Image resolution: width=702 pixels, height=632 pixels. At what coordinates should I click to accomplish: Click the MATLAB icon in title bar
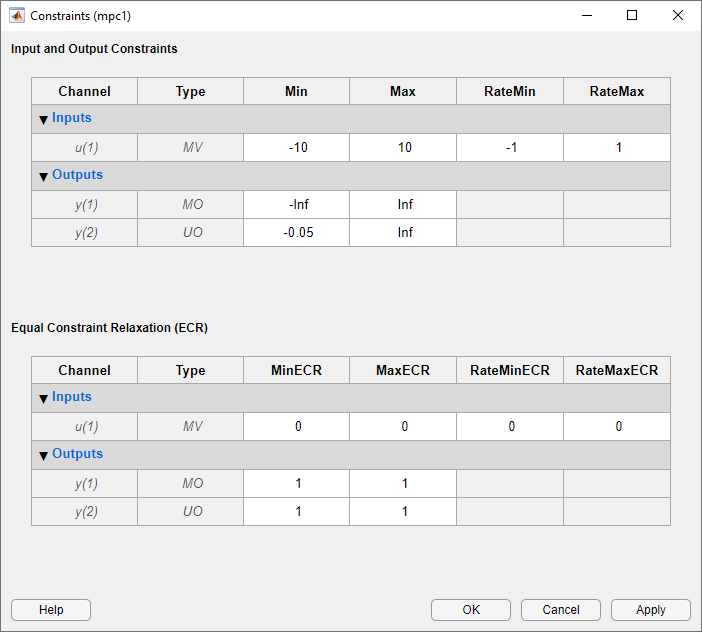17,16
